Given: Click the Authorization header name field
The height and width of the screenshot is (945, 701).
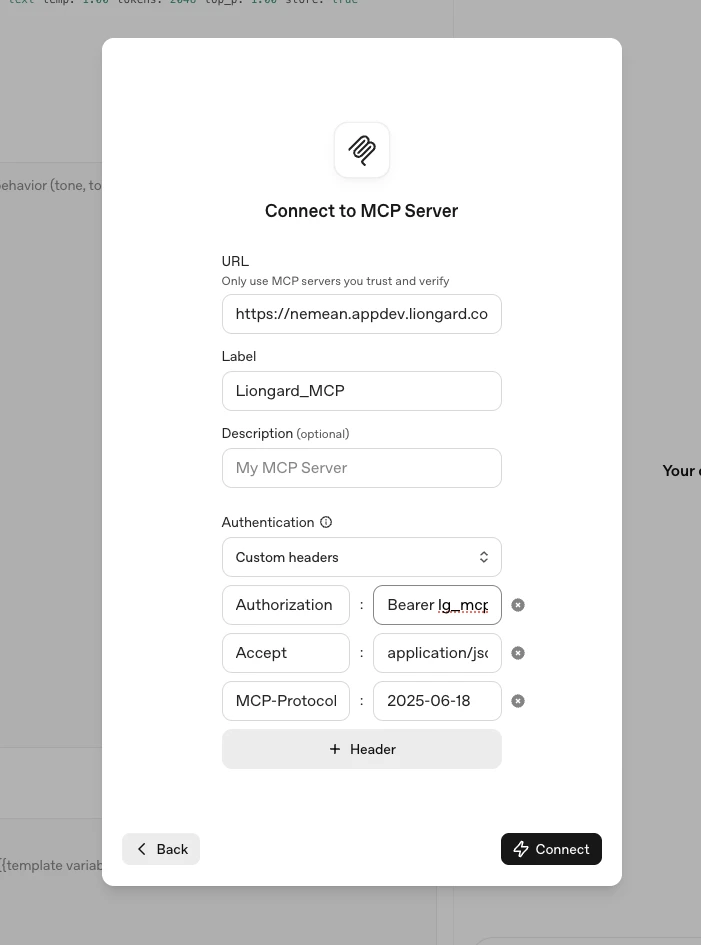Looking at the screenshot, I should pyautogui.click(x=286, y=604).
